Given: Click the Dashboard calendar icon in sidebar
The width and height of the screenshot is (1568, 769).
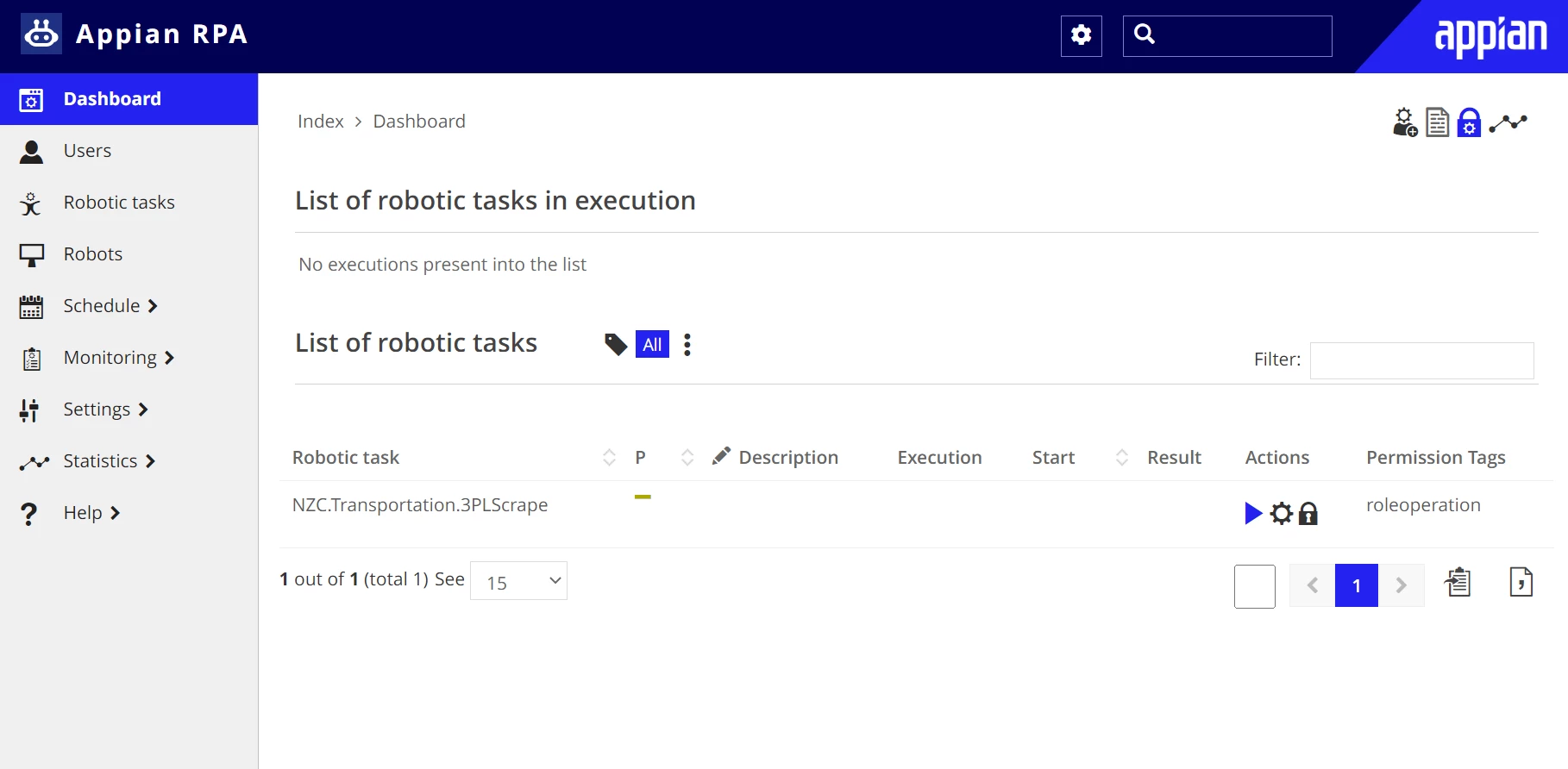Looking at the screenshot, I should tap(31, 100).
